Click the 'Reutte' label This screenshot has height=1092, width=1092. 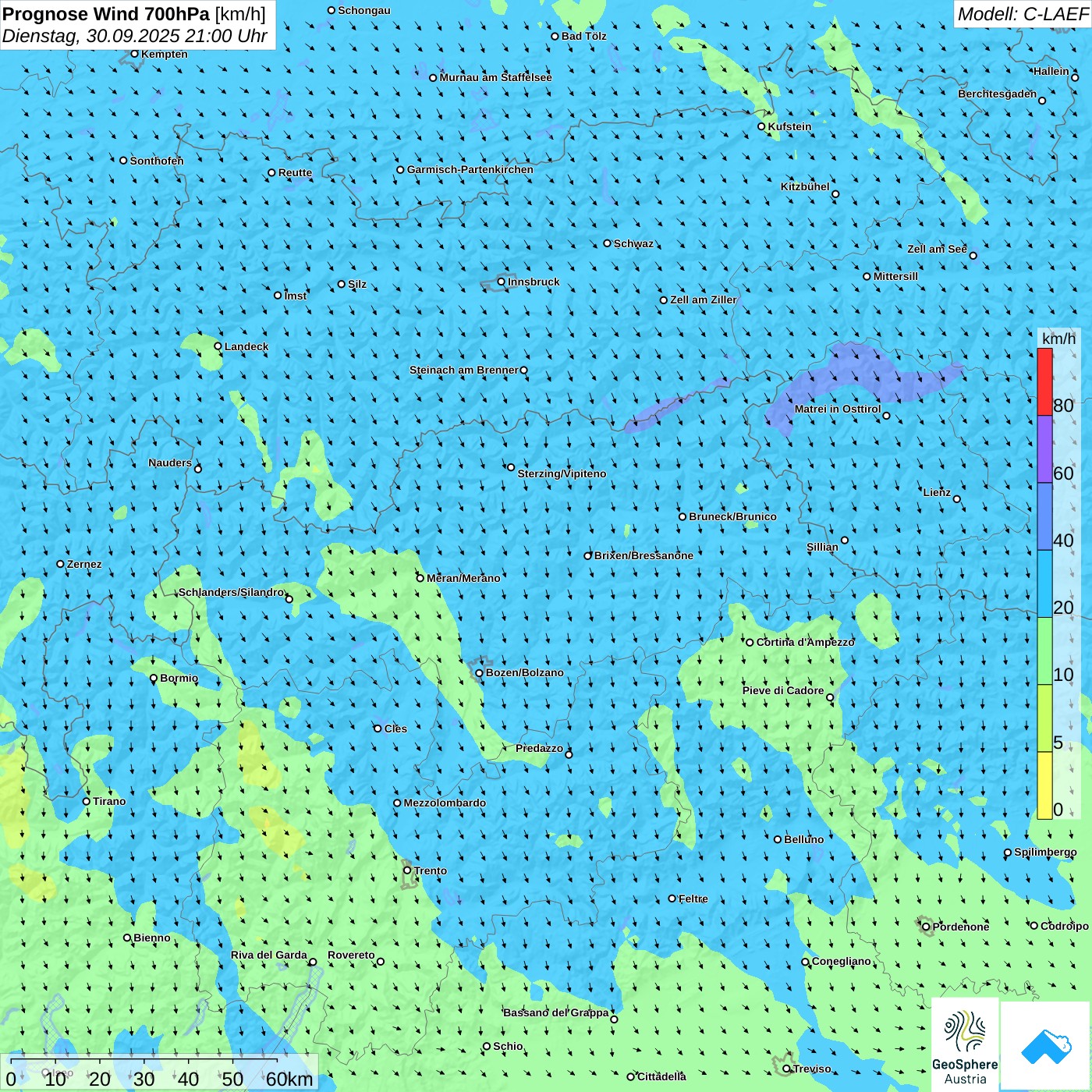tap(295, 172)
